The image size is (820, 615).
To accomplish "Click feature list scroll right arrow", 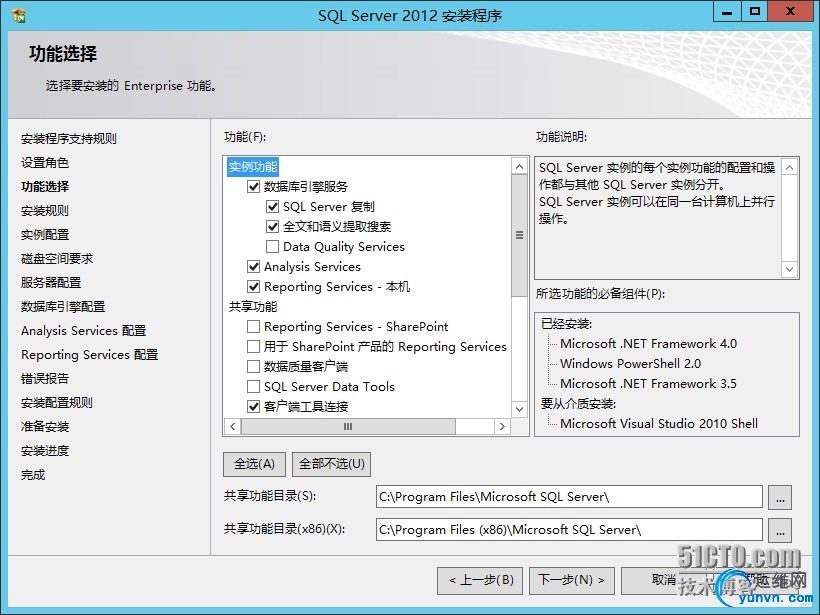I will [502, 426].
